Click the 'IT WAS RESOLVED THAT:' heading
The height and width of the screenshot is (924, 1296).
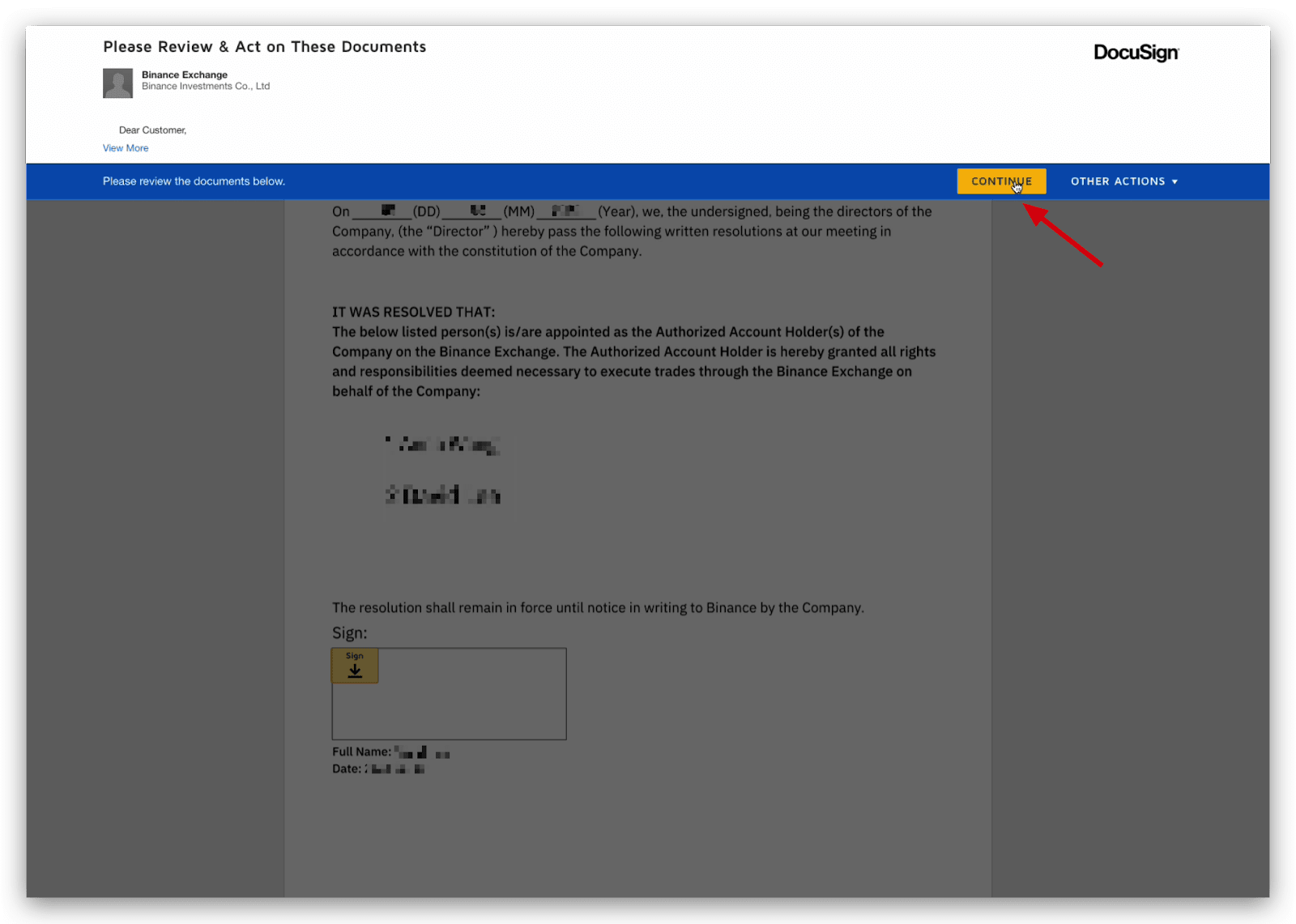coord(413,312)
